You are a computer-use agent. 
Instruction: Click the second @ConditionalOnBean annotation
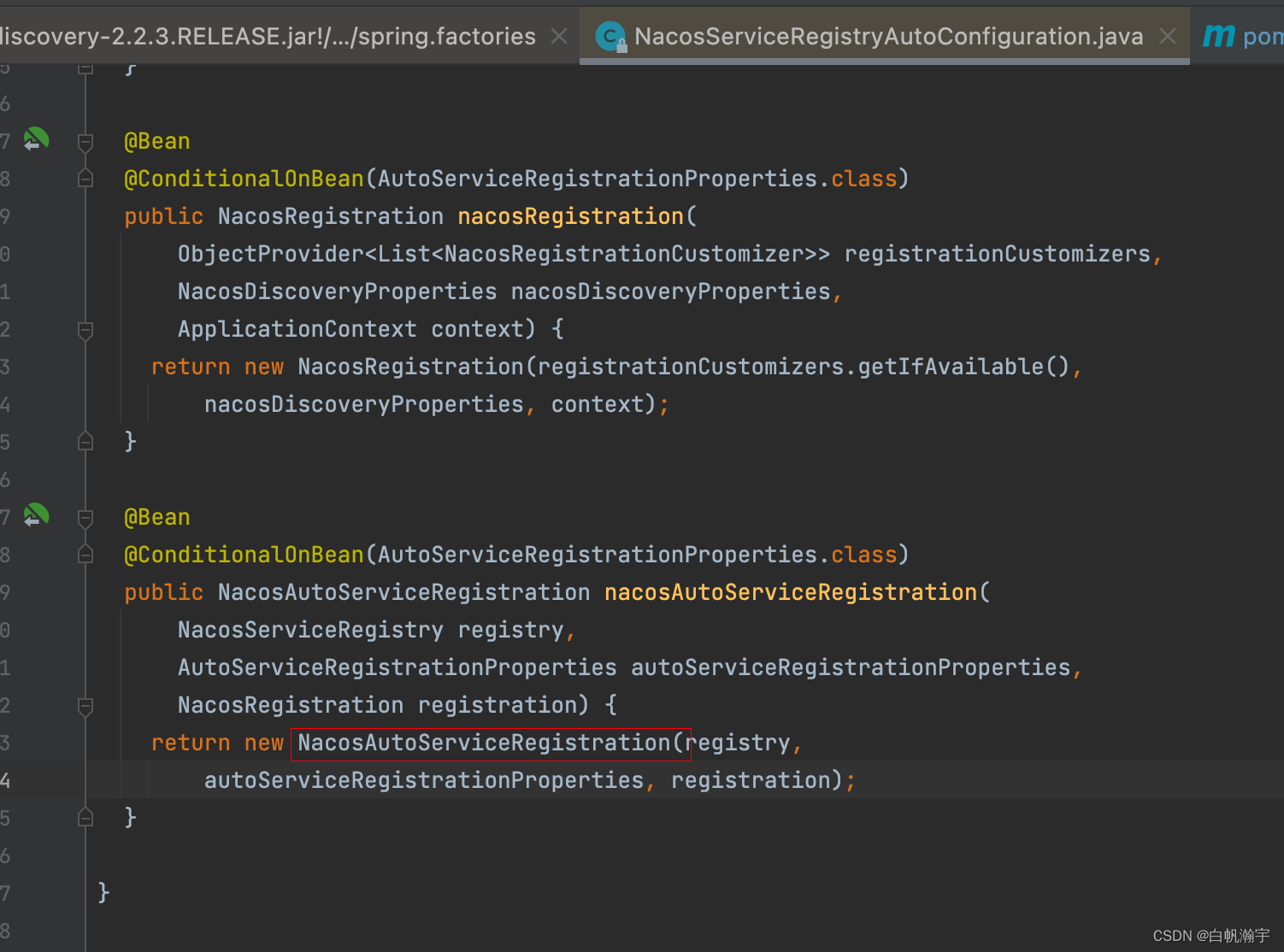(244, 555)
